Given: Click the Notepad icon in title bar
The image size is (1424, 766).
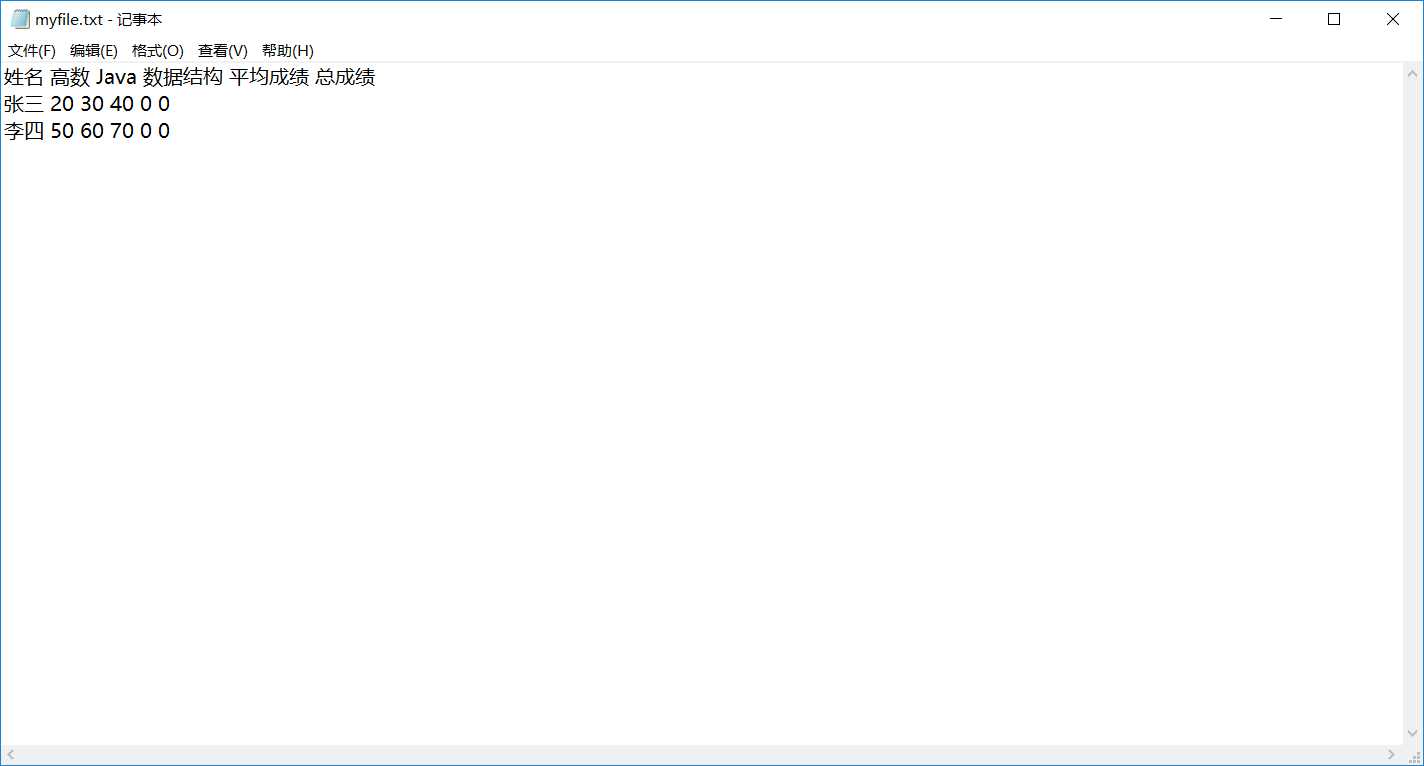Looking at the screenshot, I should pos(20,19).
